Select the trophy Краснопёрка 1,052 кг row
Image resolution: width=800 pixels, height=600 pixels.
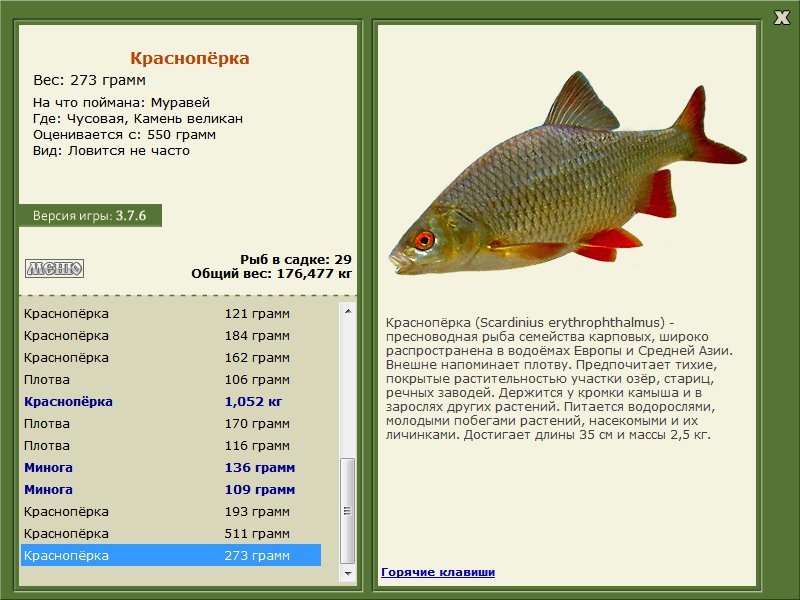[x=171, y=402]
